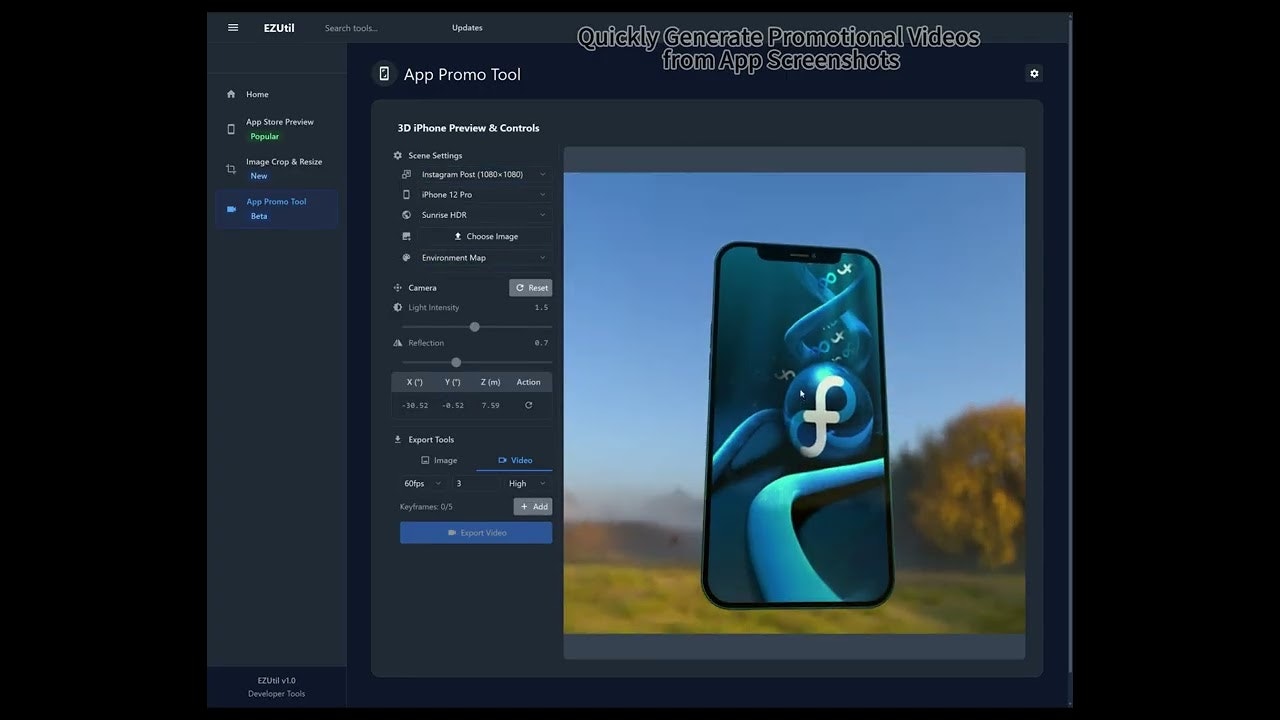The image size is (1280, 720).
Task: Click the image icon left of Choose Image
Action: (406, 237)
